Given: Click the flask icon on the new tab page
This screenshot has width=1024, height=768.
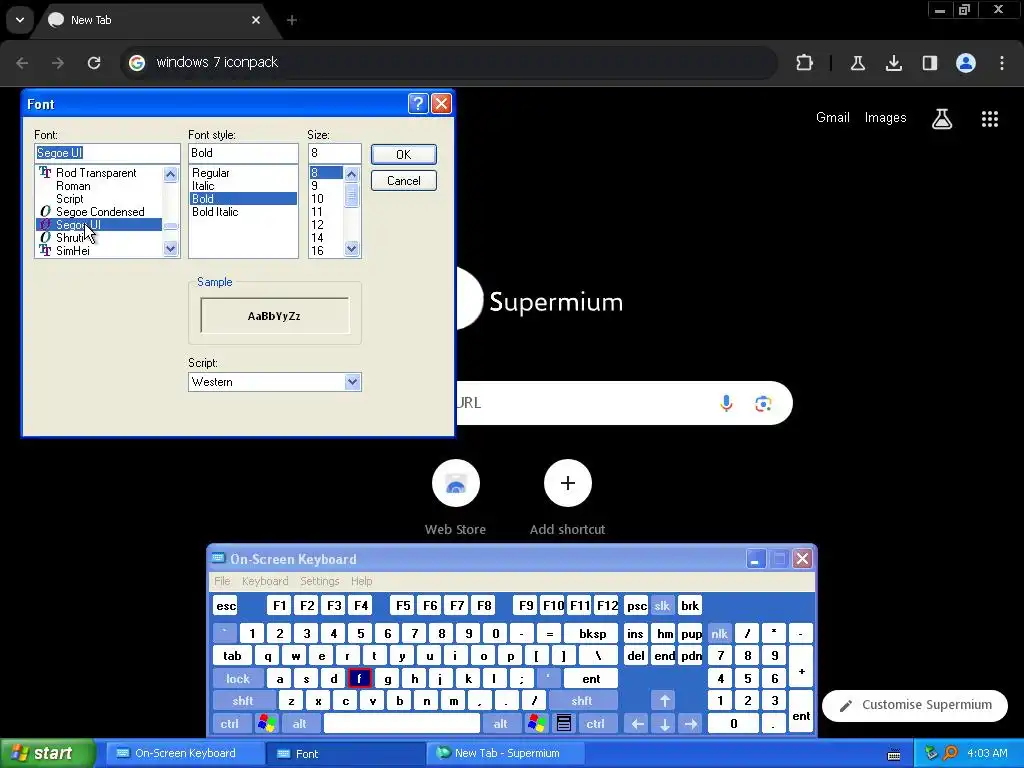Looking at the screenshot, I should click(942, 118).
